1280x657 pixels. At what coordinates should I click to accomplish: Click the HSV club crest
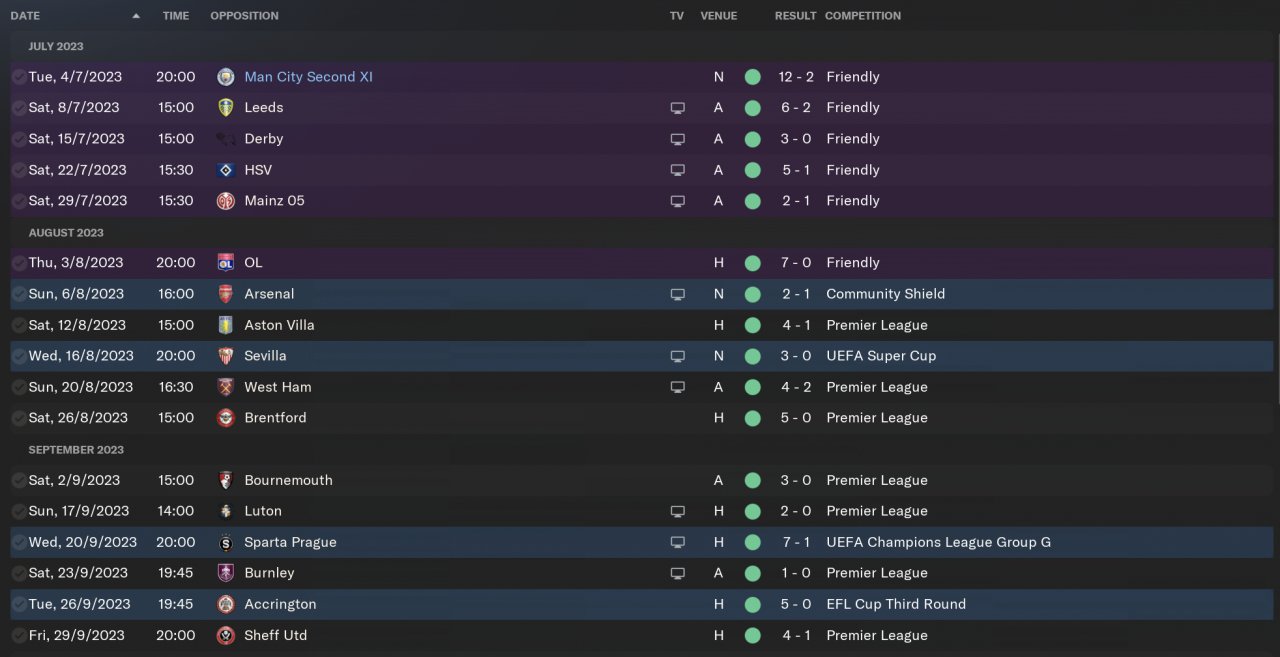pos(226,170)
